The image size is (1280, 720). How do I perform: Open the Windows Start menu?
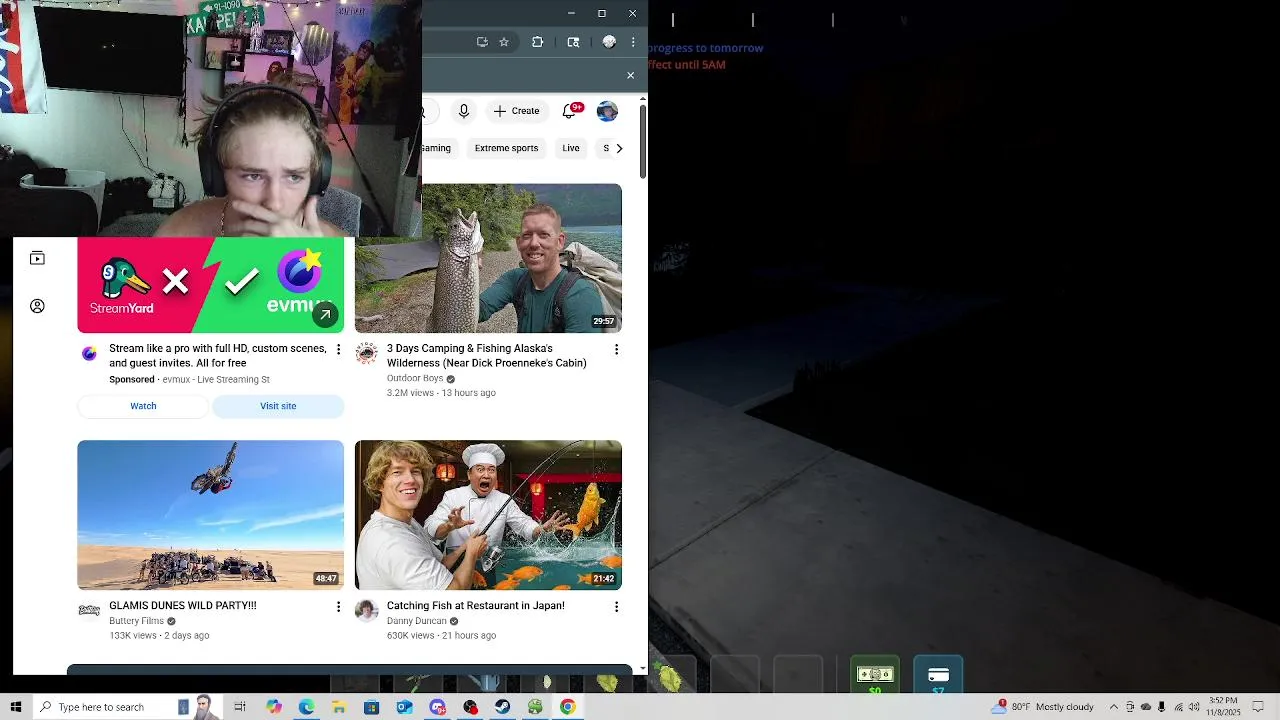point(15,707)
